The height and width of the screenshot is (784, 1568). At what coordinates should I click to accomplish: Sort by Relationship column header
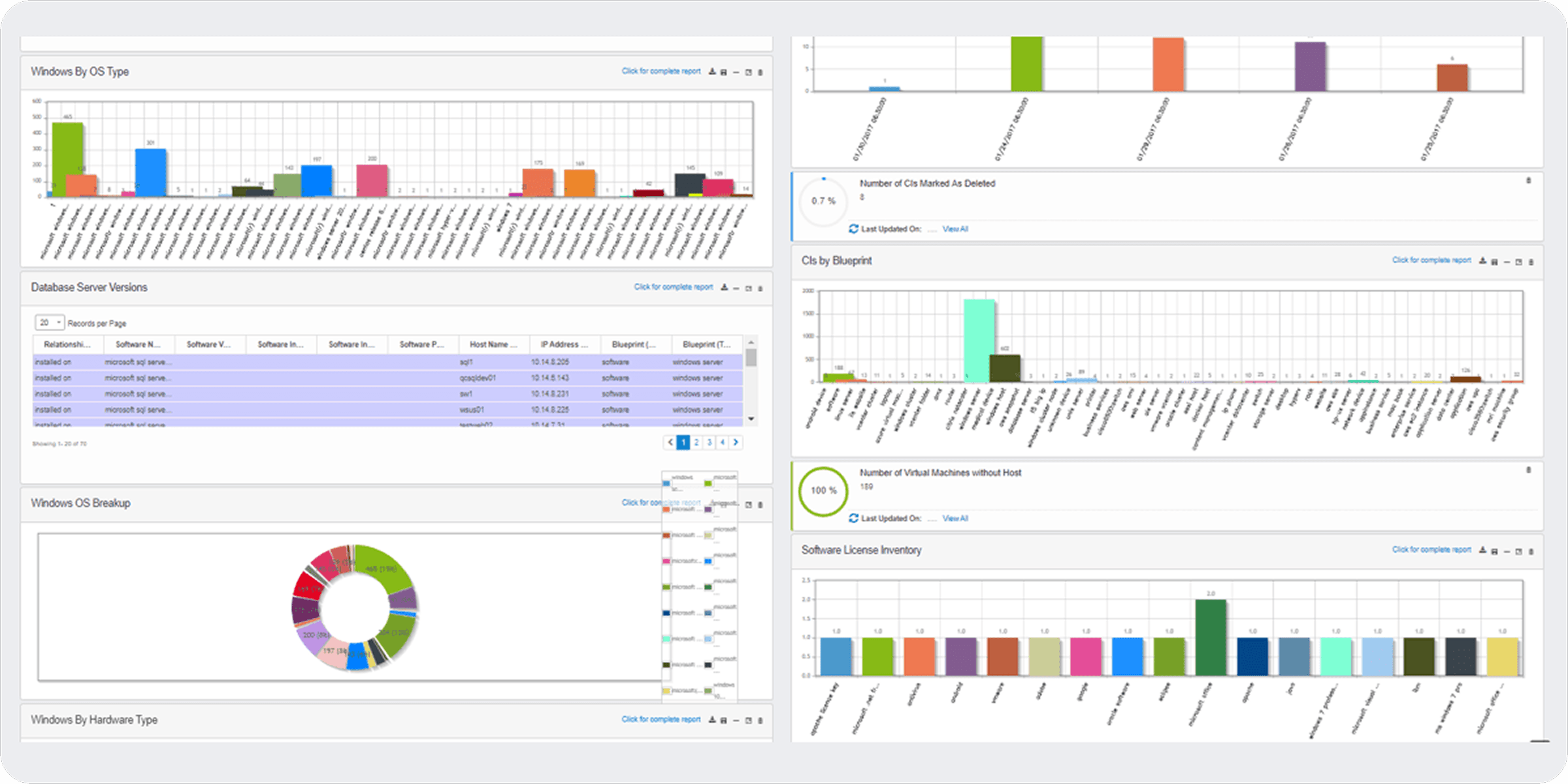[67, 344]
